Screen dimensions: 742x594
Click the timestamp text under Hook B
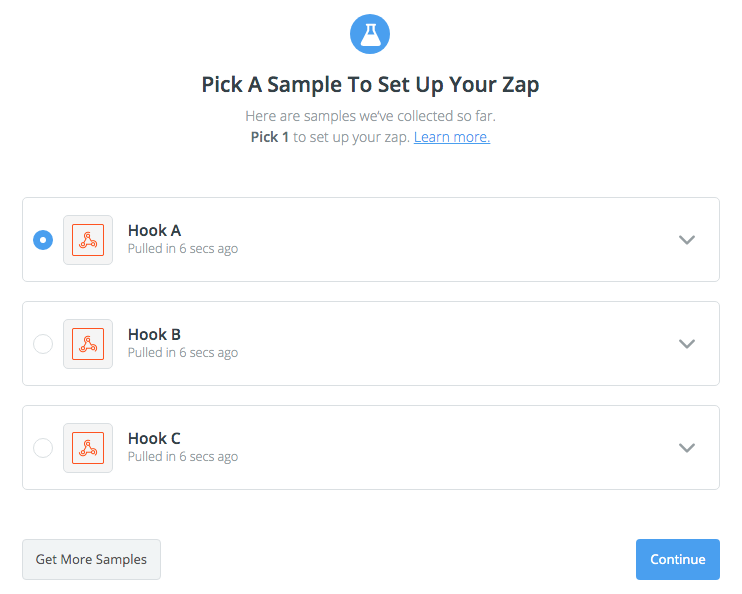tap(183, 353)
